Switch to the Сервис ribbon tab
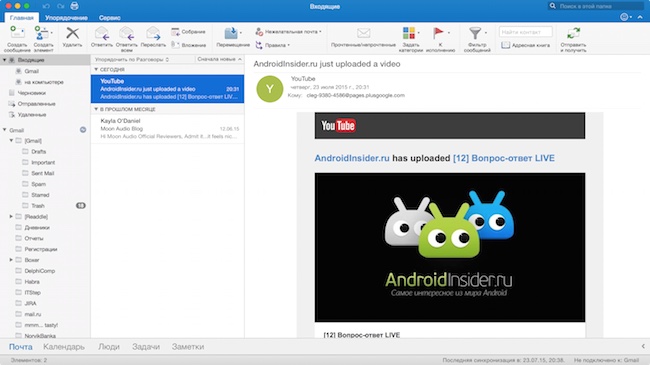The width and height of the screenshot is (650, 365). pos(109,18)
